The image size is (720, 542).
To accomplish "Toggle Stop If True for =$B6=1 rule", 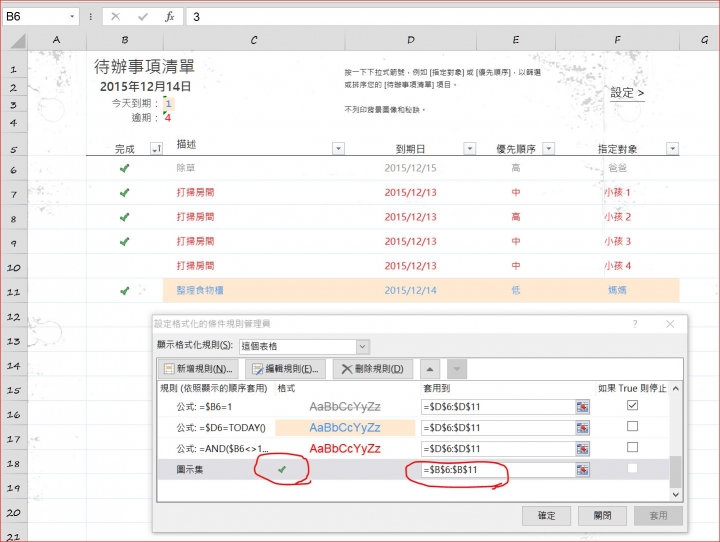I will click(631, 406).
